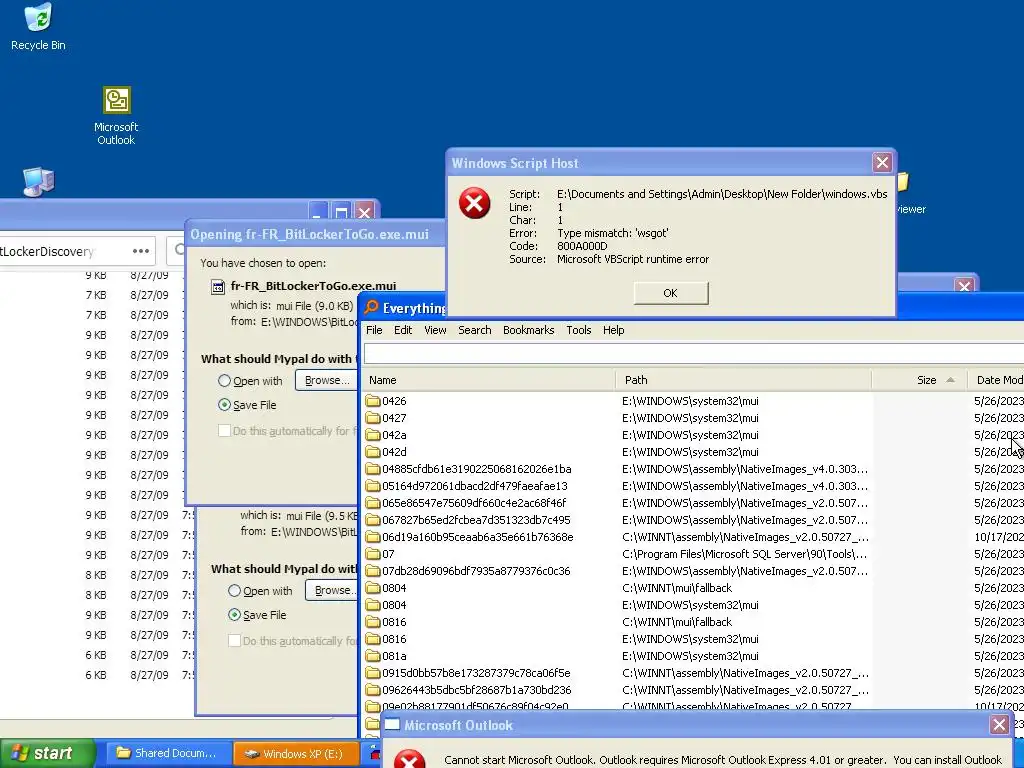Sort by the Date Modified column header
The width and height of the screenshot is (1024, 768).
click(x=997, y=380)
